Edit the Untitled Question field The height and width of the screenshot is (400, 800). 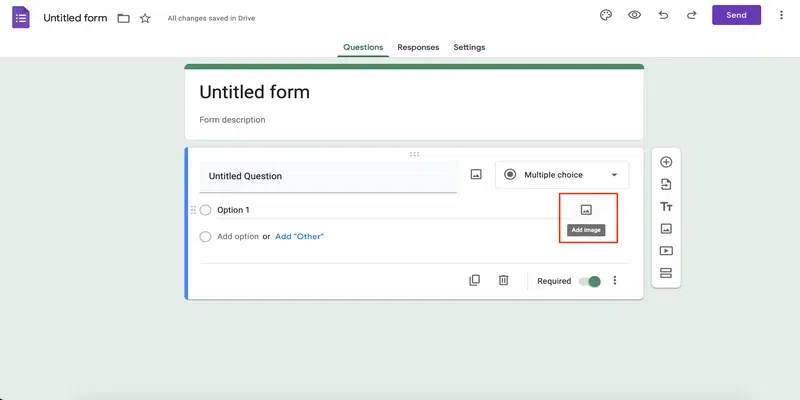point(328,177)
